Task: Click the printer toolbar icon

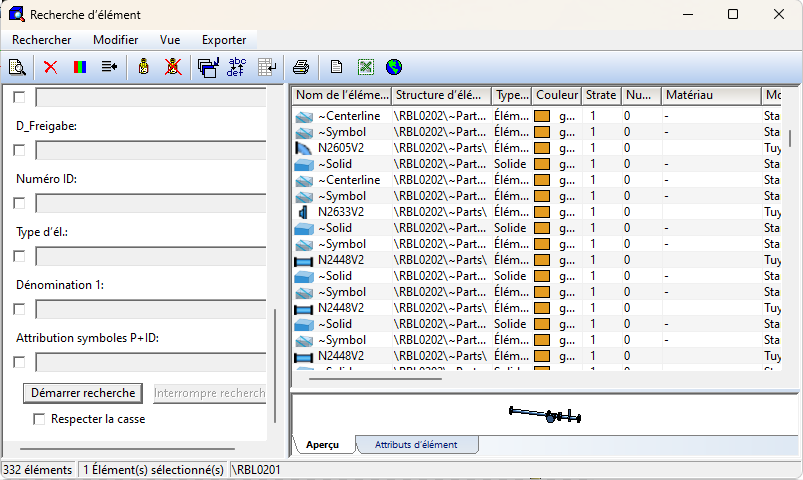Action: (301, 67)
